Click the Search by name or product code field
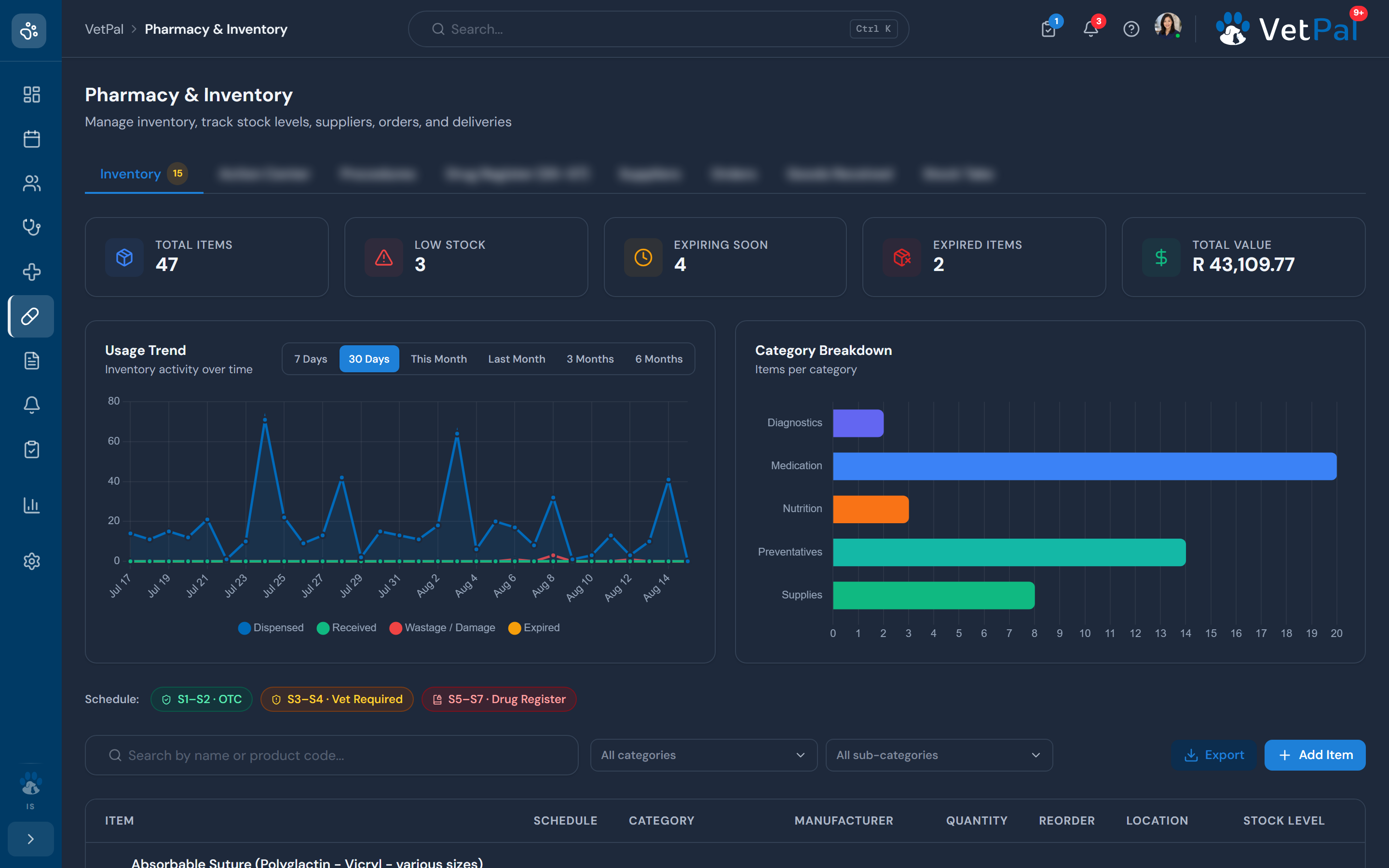Viewport: 1389px width, 868px height. 331,755
